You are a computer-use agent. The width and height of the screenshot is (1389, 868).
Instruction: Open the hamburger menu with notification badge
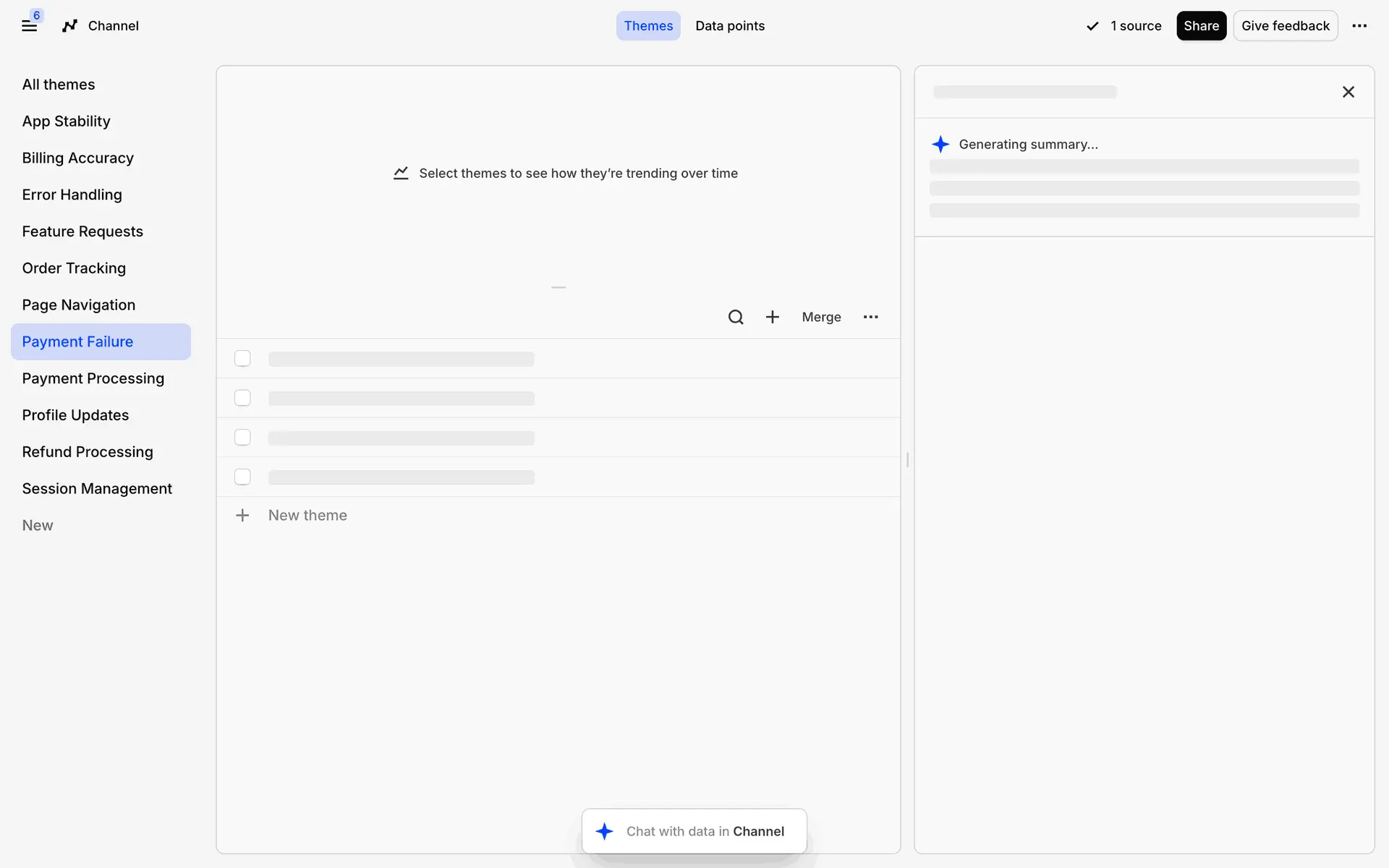tap(29, 26)
